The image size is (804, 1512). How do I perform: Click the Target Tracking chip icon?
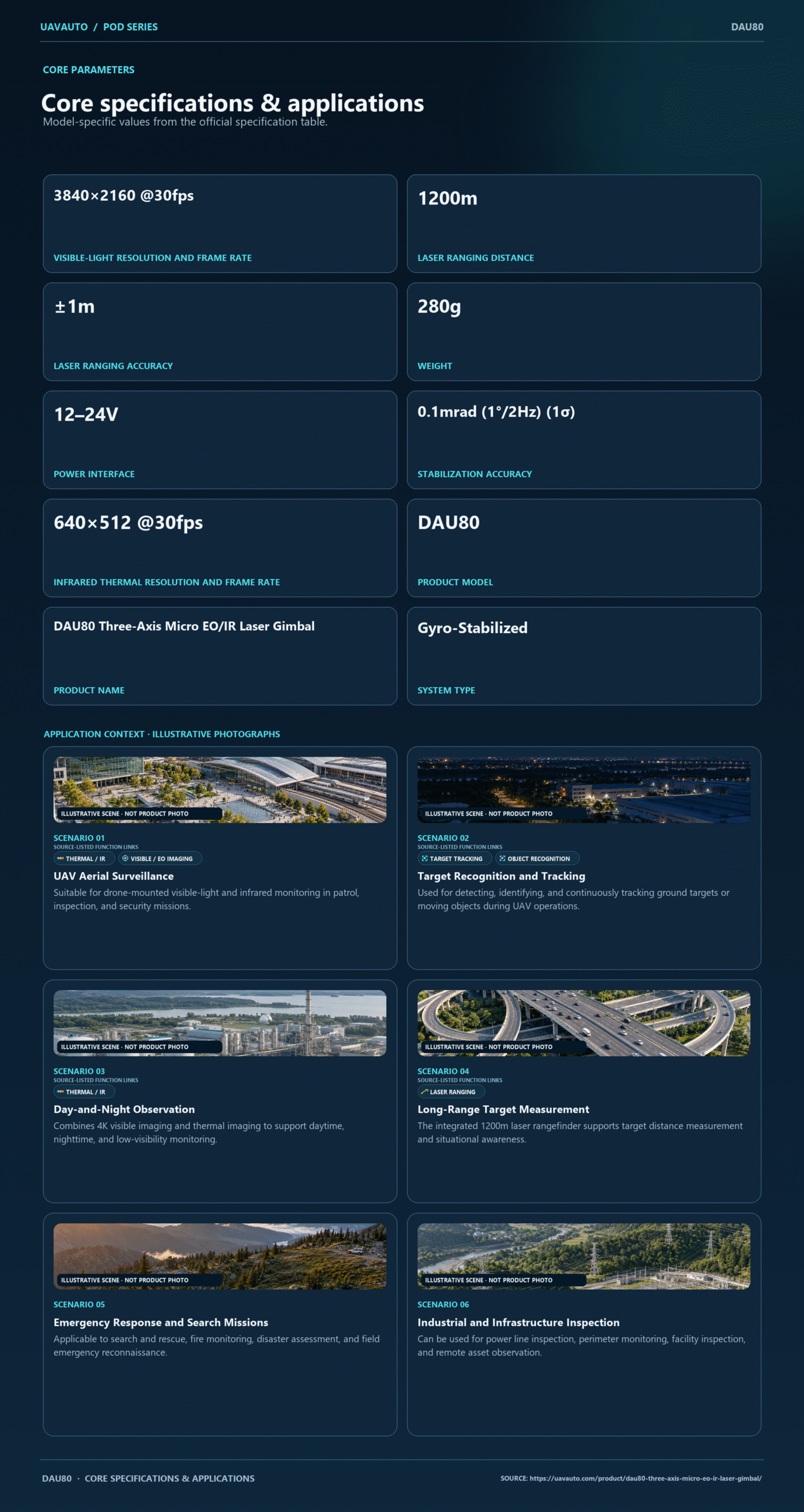424,859
